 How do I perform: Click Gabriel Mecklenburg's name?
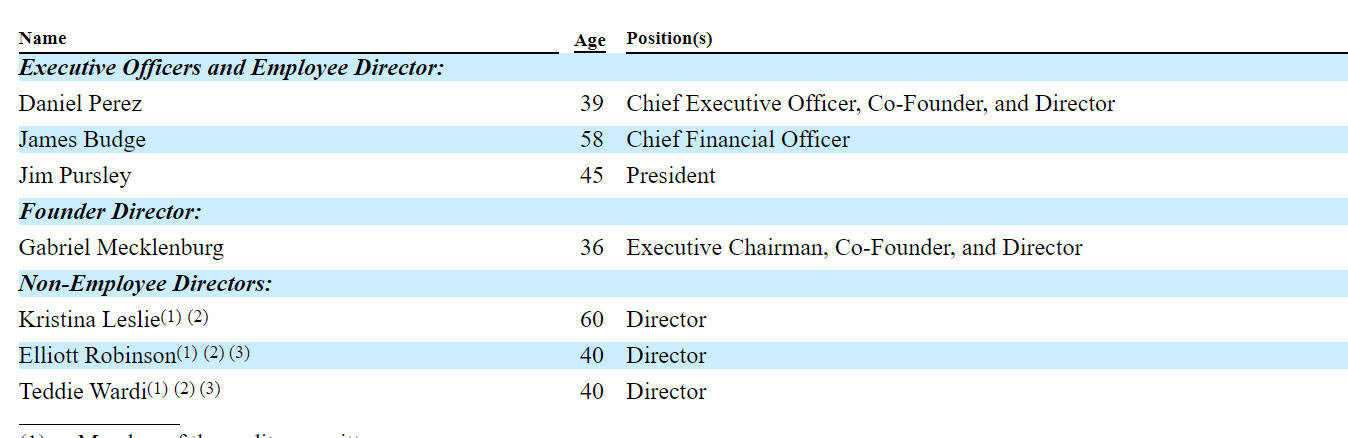[121, 248]
